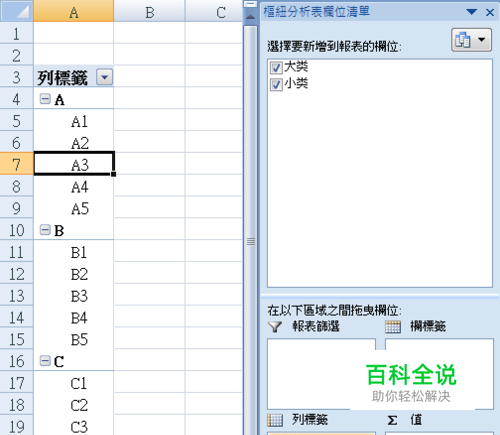
Task: Click the select-all corner of the sheet
Action: (17, 11)
